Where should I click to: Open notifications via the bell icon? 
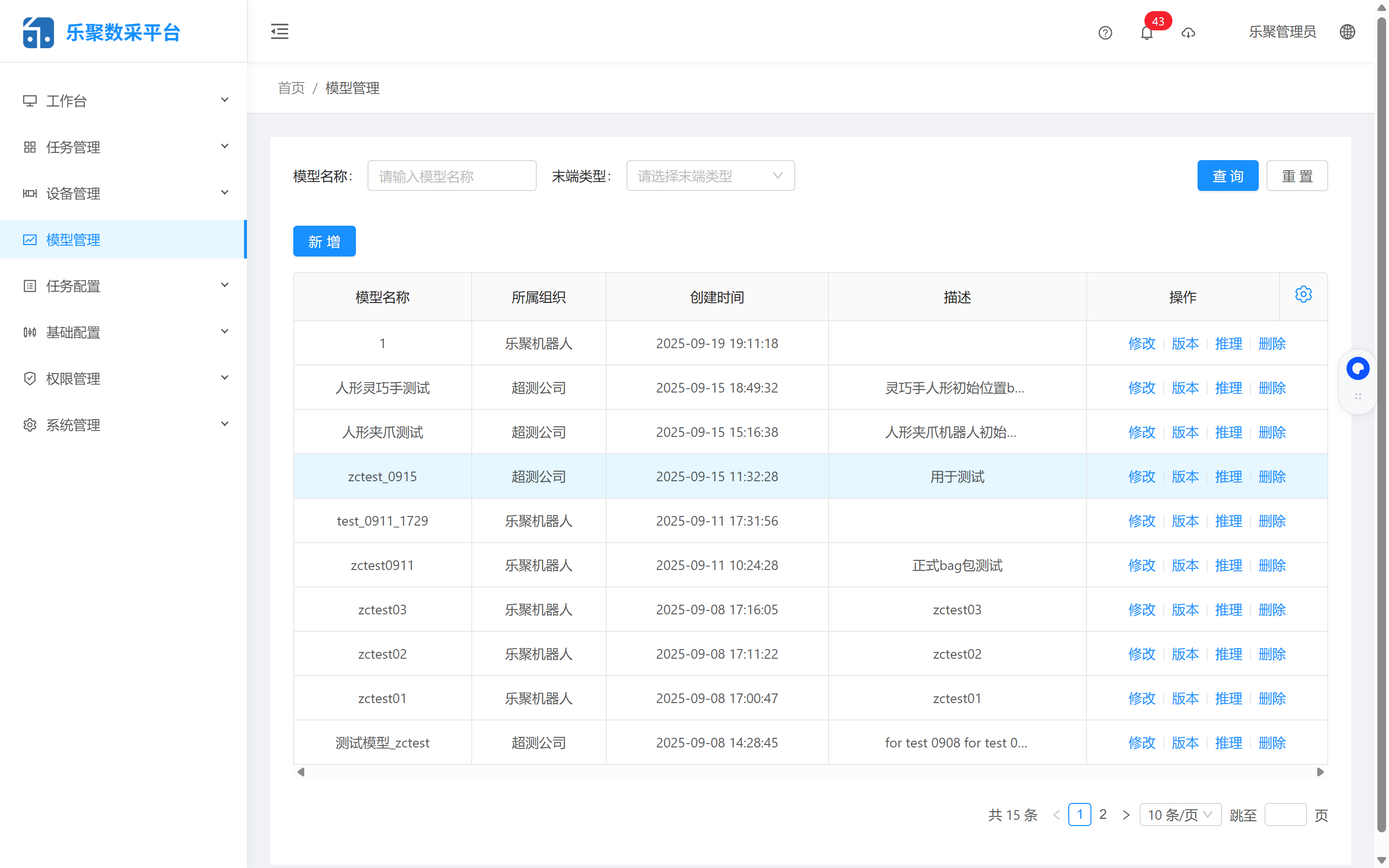point(1147,33)
